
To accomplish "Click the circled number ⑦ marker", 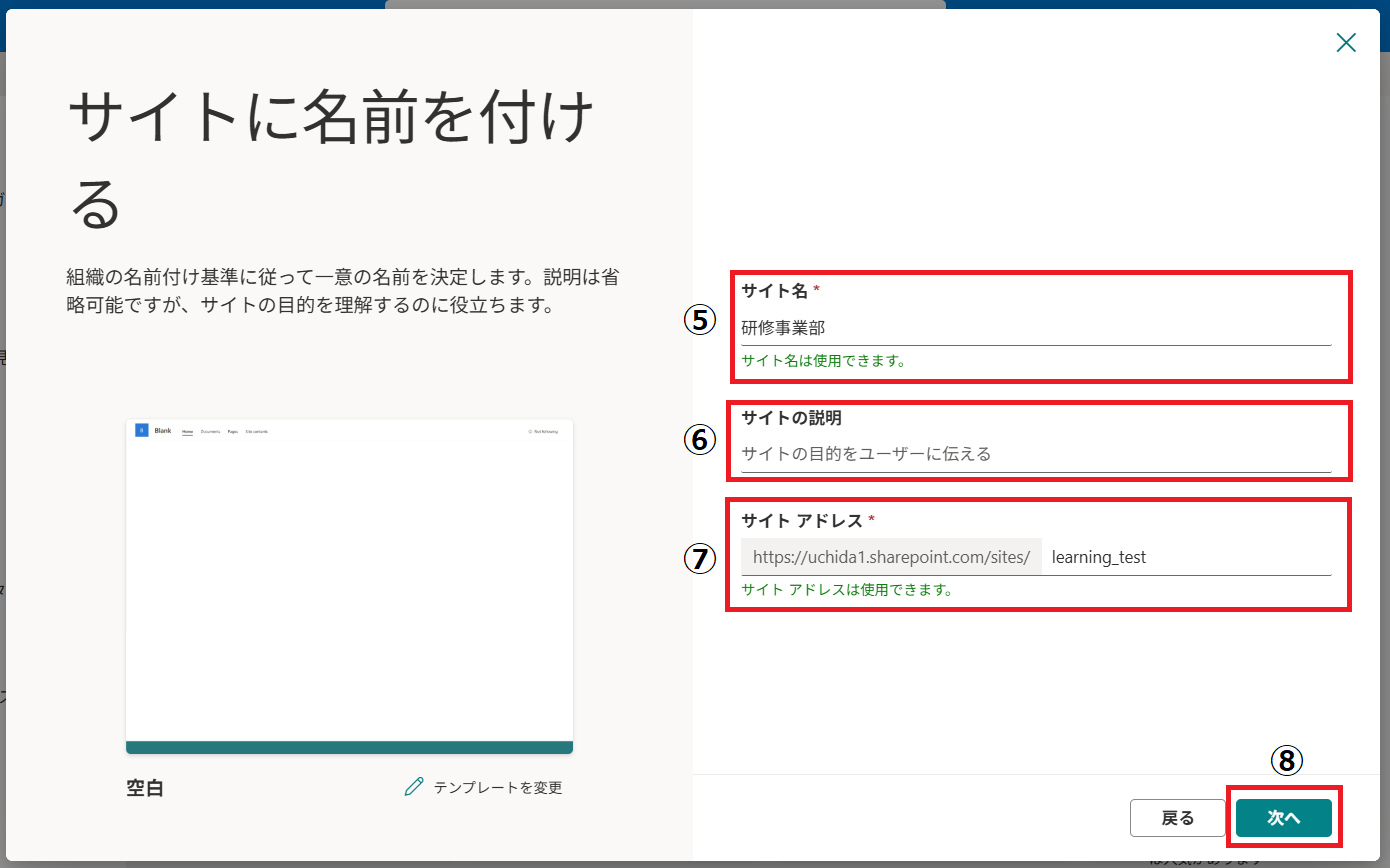I will [701, 559].
